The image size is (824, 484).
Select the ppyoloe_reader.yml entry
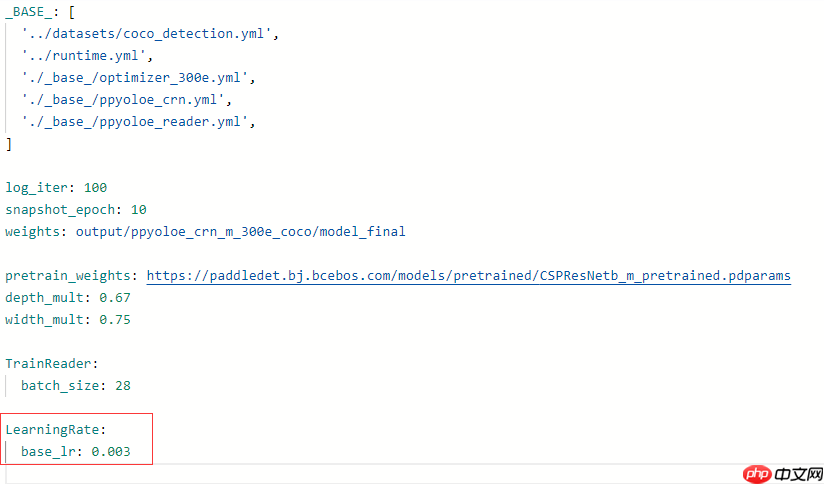tap(138, 122)
